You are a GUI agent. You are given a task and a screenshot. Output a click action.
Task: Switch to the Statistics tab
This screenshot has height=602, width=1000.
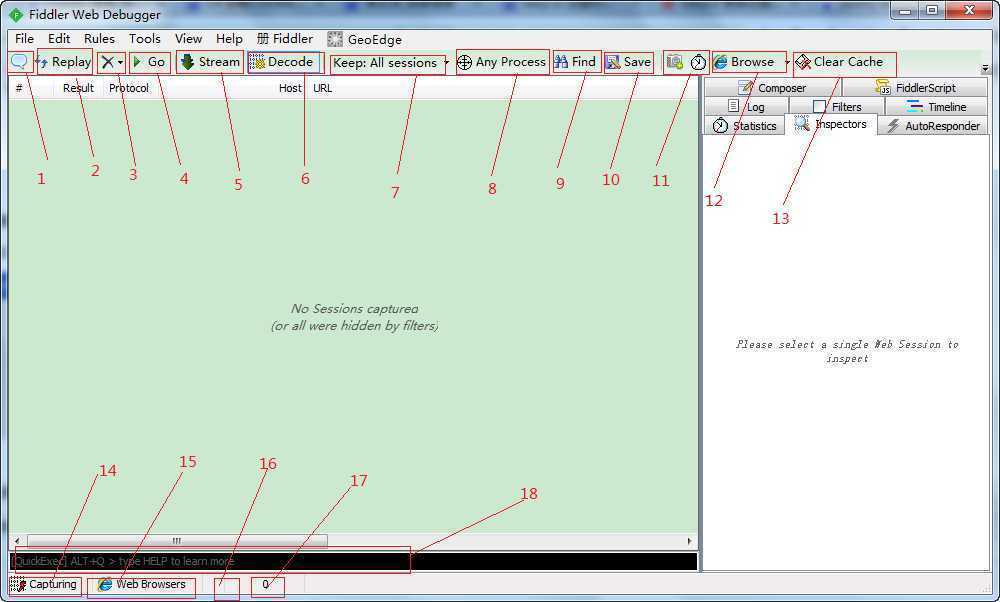[744, 126]
